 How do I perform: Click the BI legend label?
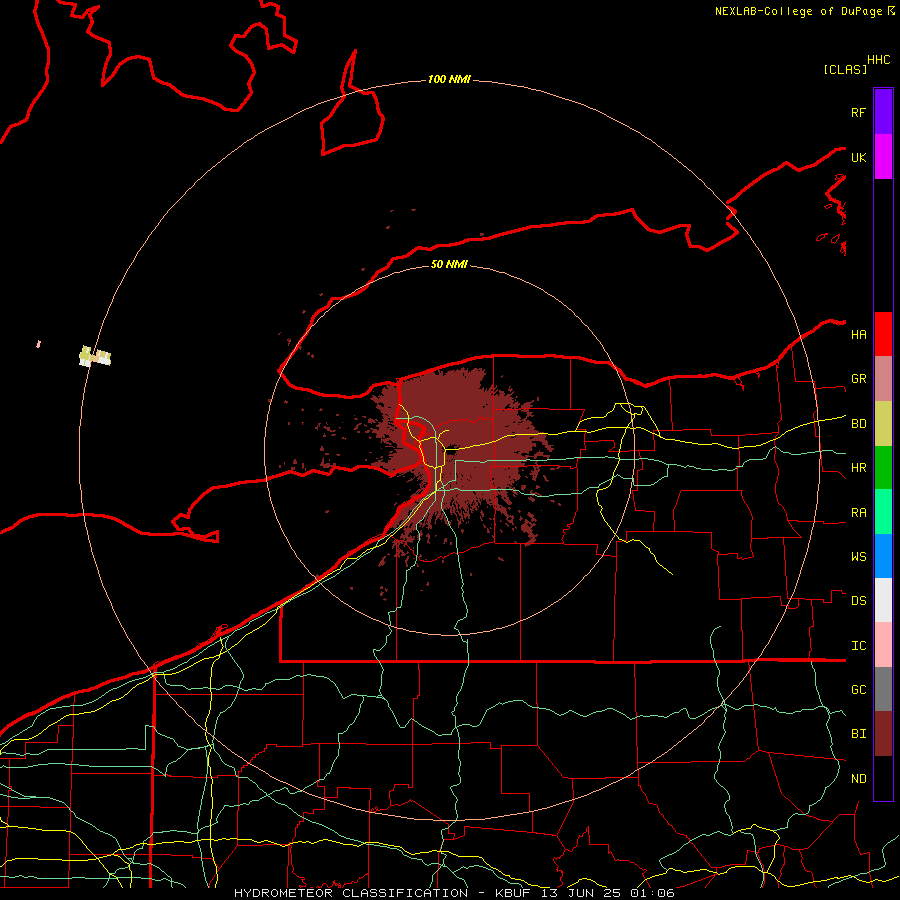pos(858,734)
